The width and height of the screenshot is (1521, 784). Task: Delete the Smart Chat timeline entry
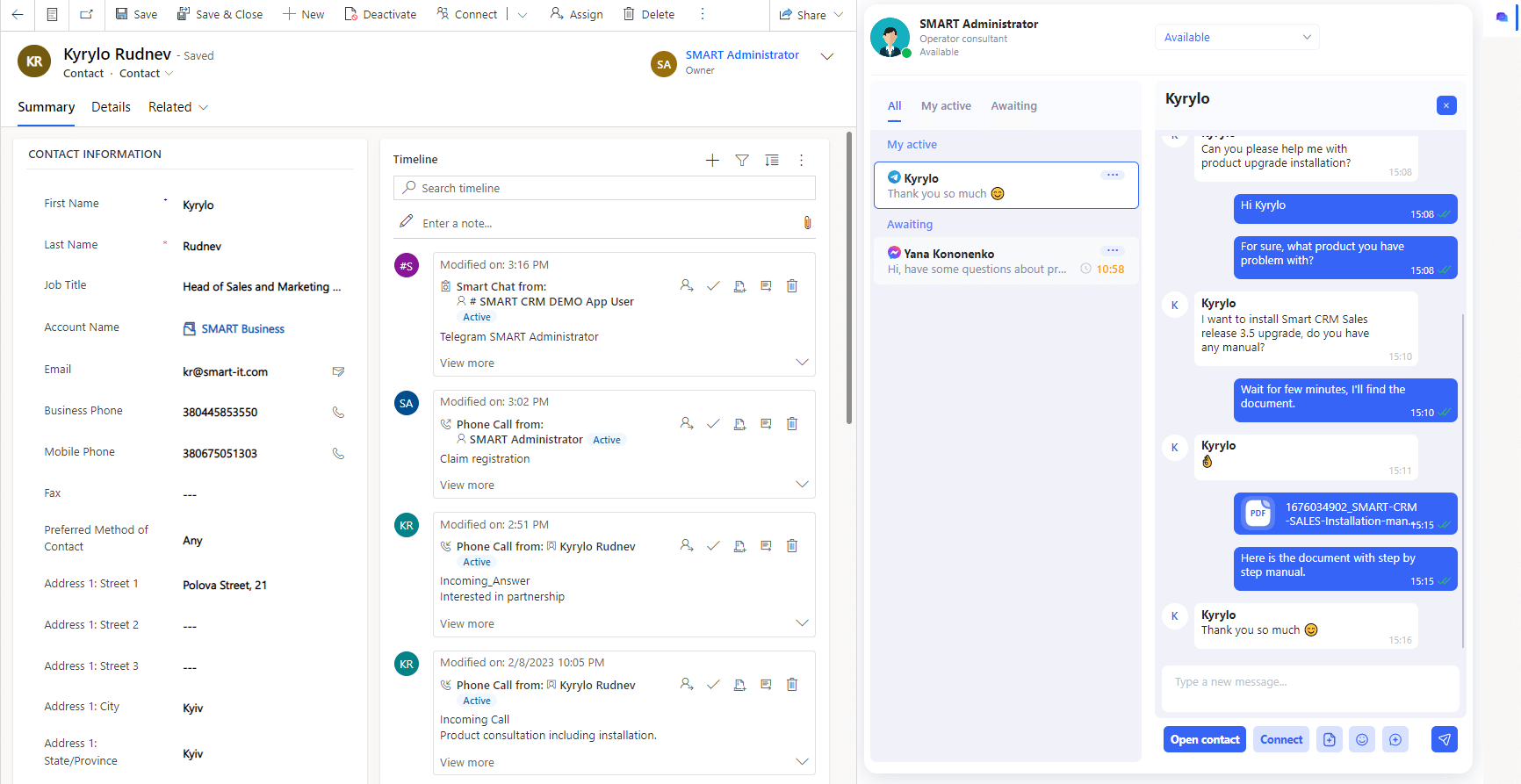791,286
